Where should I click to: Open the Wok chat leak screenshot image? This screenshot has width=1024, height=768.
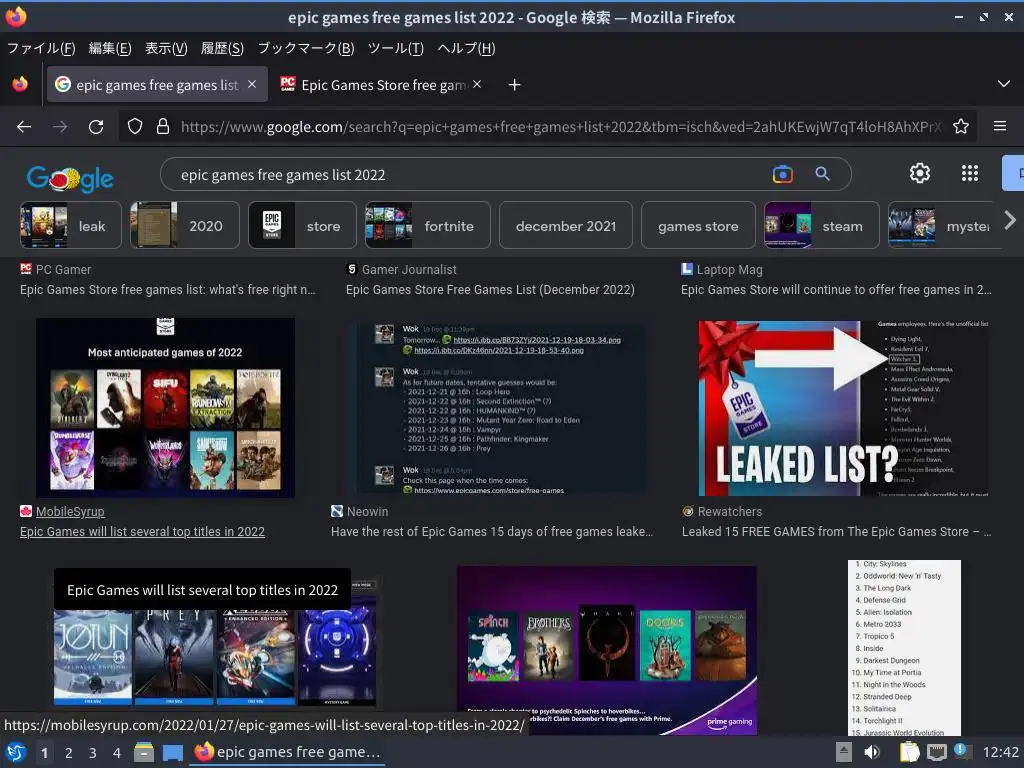coord(496,408)
